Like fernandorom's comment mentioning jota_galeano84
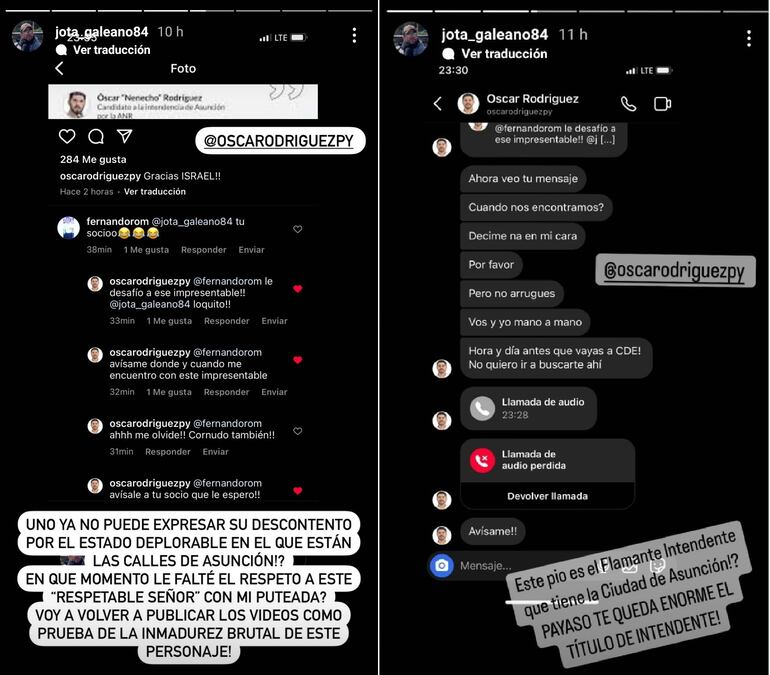This screenshot has width=770, height=675. pyautogui.click(x=298, y=229)
